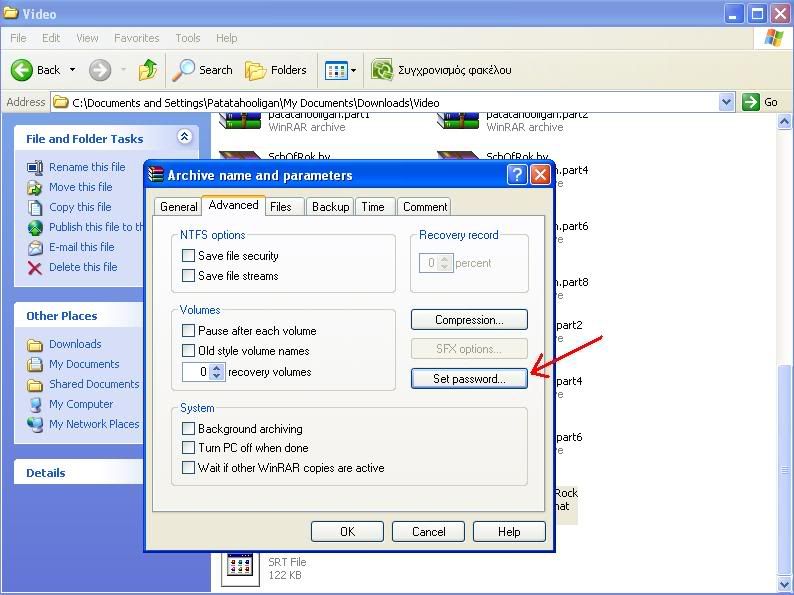Click E-mail this file envelope icon
Viewport: 794px width, 595px height.
pyautogui.click(x=35, y=247)
